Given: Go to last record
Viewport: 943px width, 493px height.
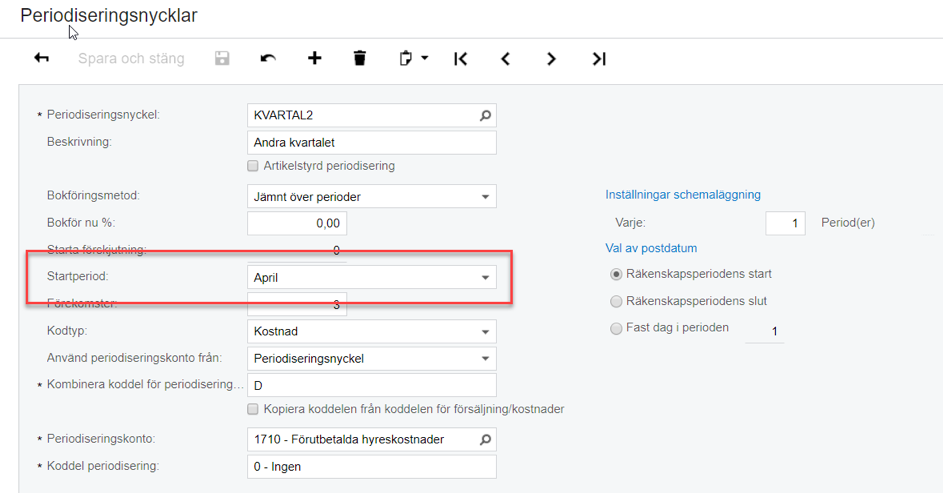Looking at the screenshot, I should pyautogui.click(x=598, y=59).
